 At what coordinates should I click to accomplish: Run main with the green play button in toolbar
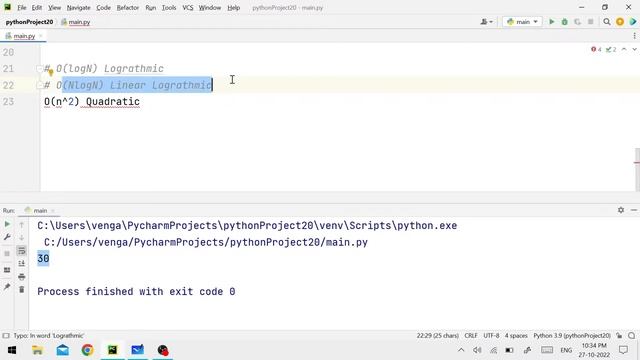[x=551, y=22]
